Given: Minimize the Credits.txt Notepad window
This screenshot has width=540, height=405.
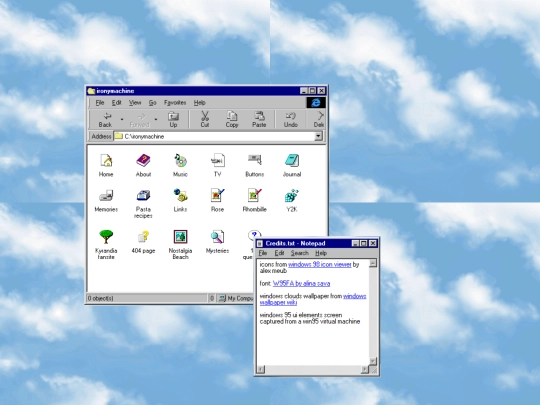Looking at the screenshot, I should 356,243.
